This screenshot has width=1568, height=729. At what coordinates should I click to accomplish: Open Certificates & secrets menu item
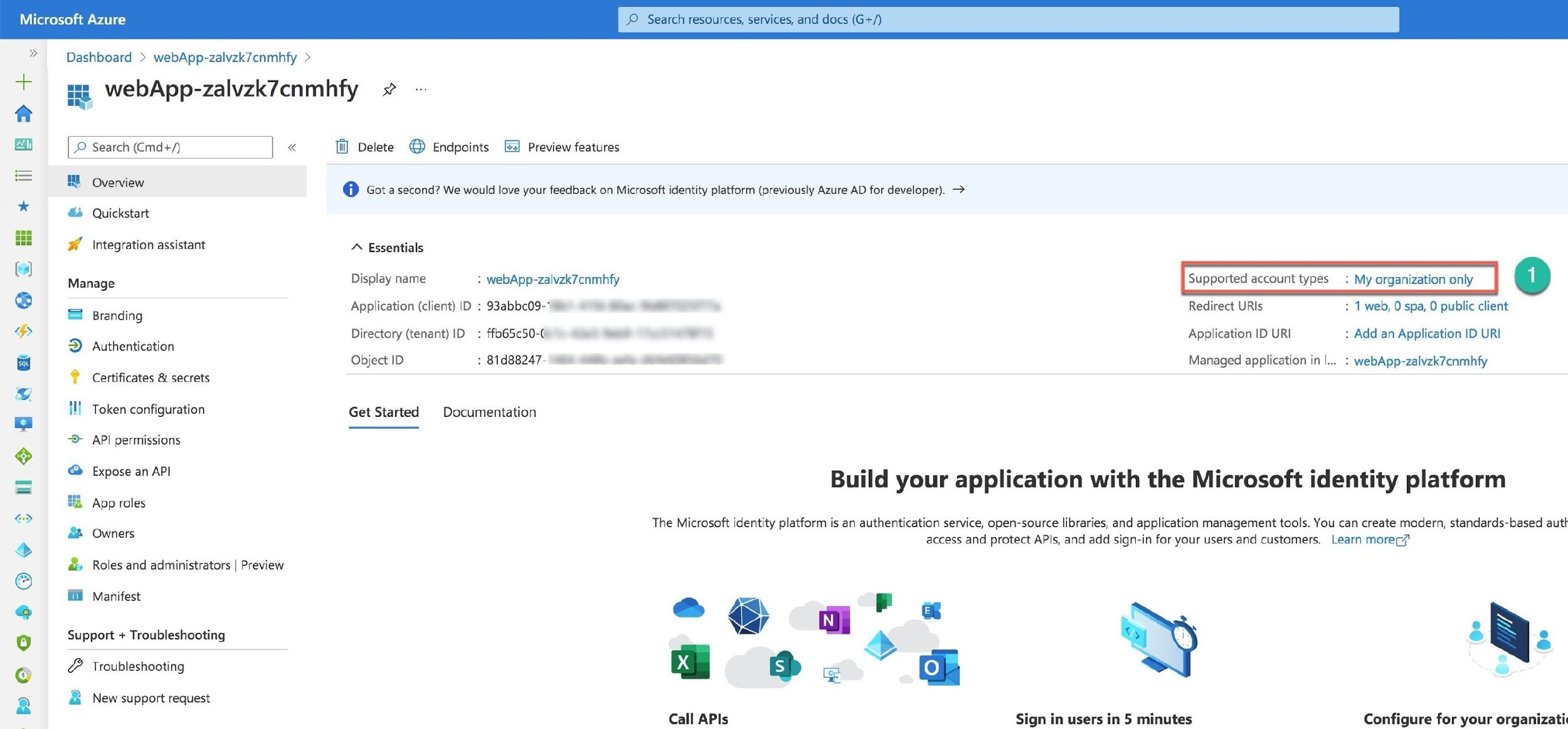pos(151,377)
